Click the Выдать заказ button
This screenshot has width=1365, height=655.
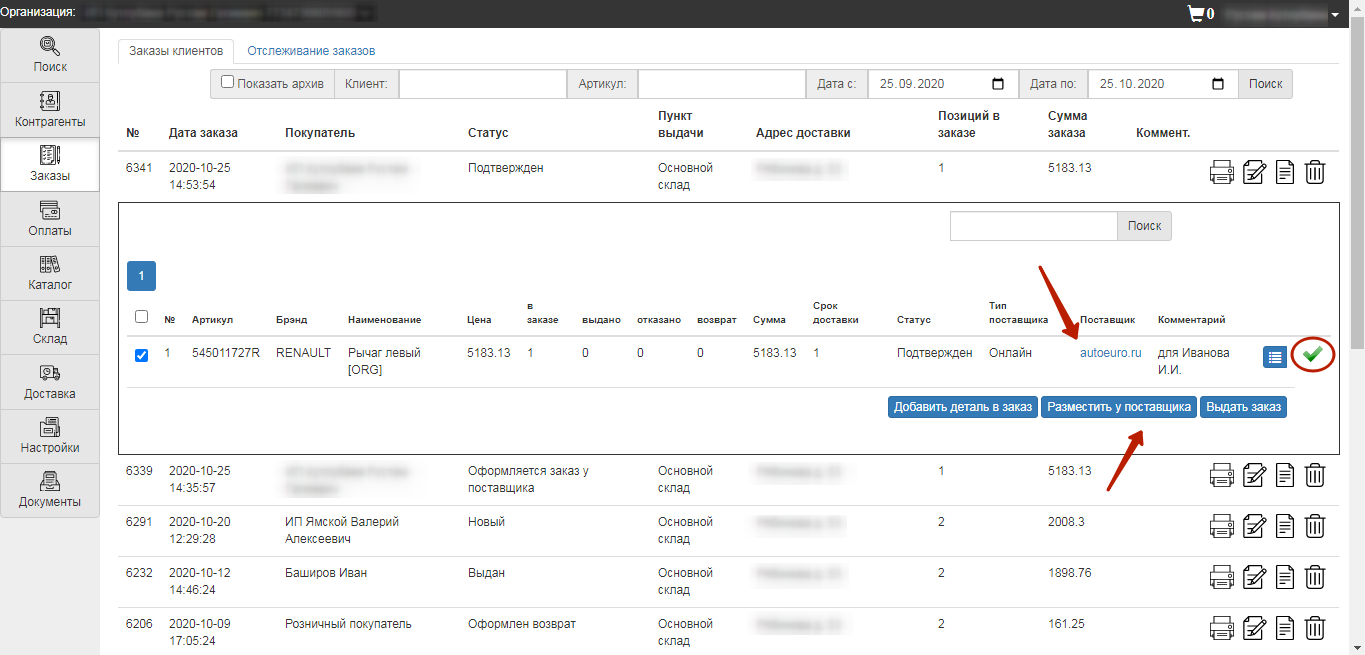click(1243, 407)
